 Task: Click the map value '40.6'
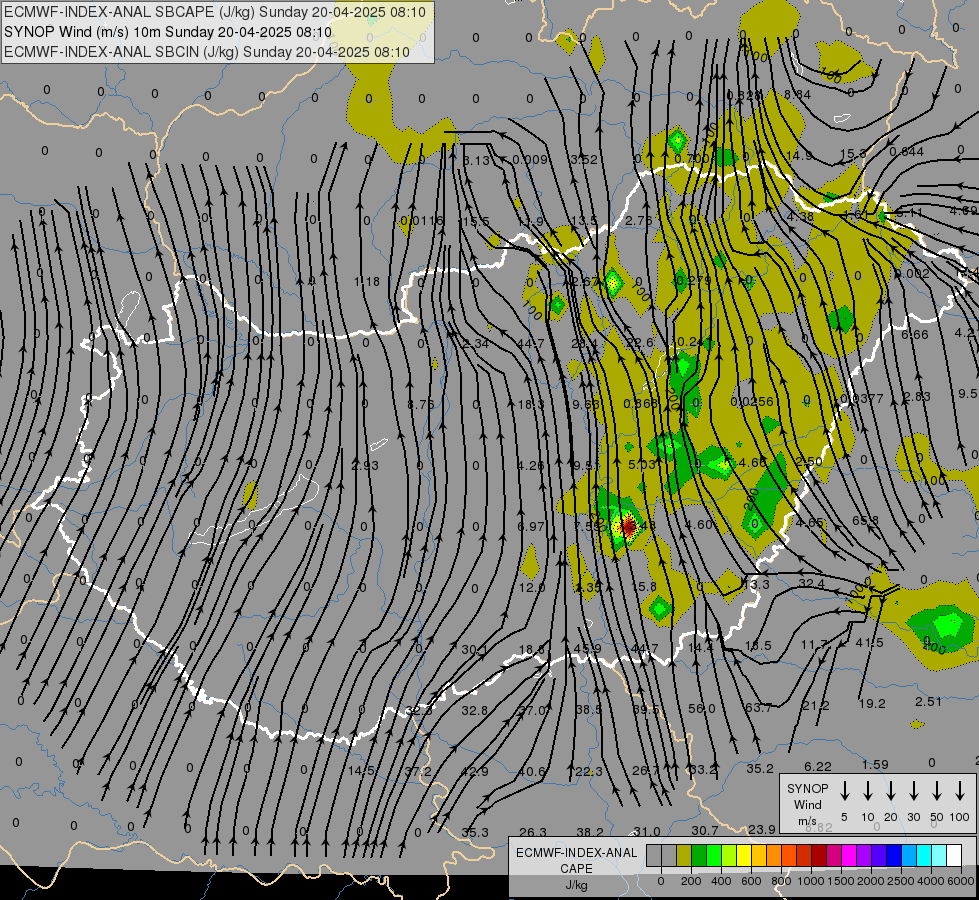(x=532, y=772)
